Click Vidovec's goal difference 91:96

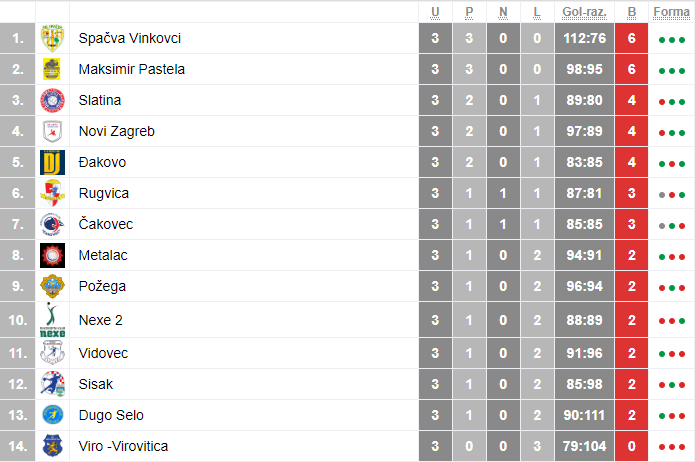tap(585, 352)
